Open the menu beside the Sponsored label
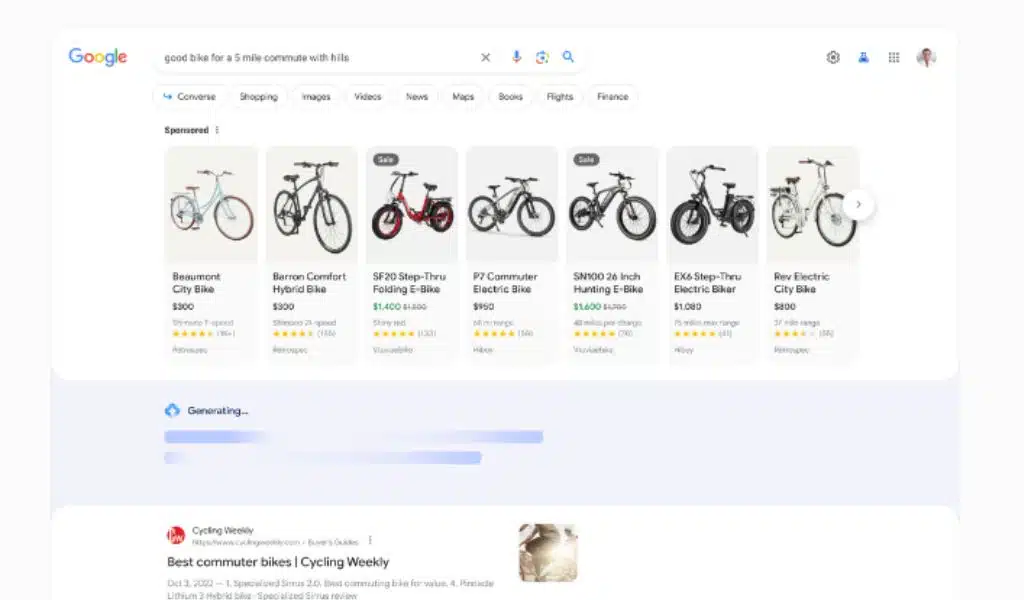 (x=220, y=129)
